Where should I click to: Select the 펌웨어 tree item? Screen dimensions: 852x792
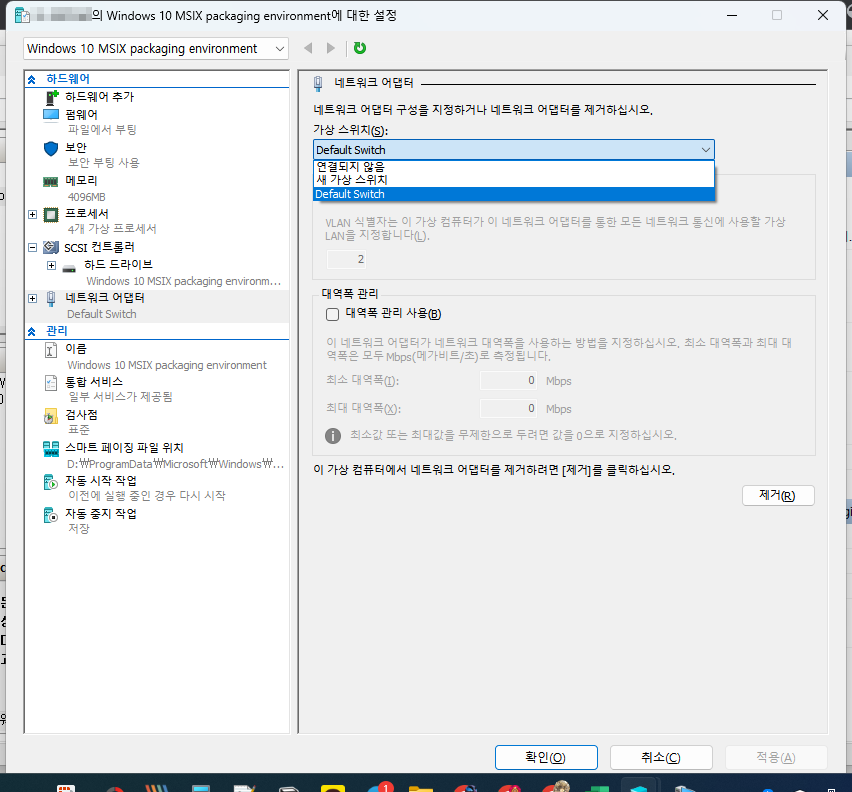(82, 115)
